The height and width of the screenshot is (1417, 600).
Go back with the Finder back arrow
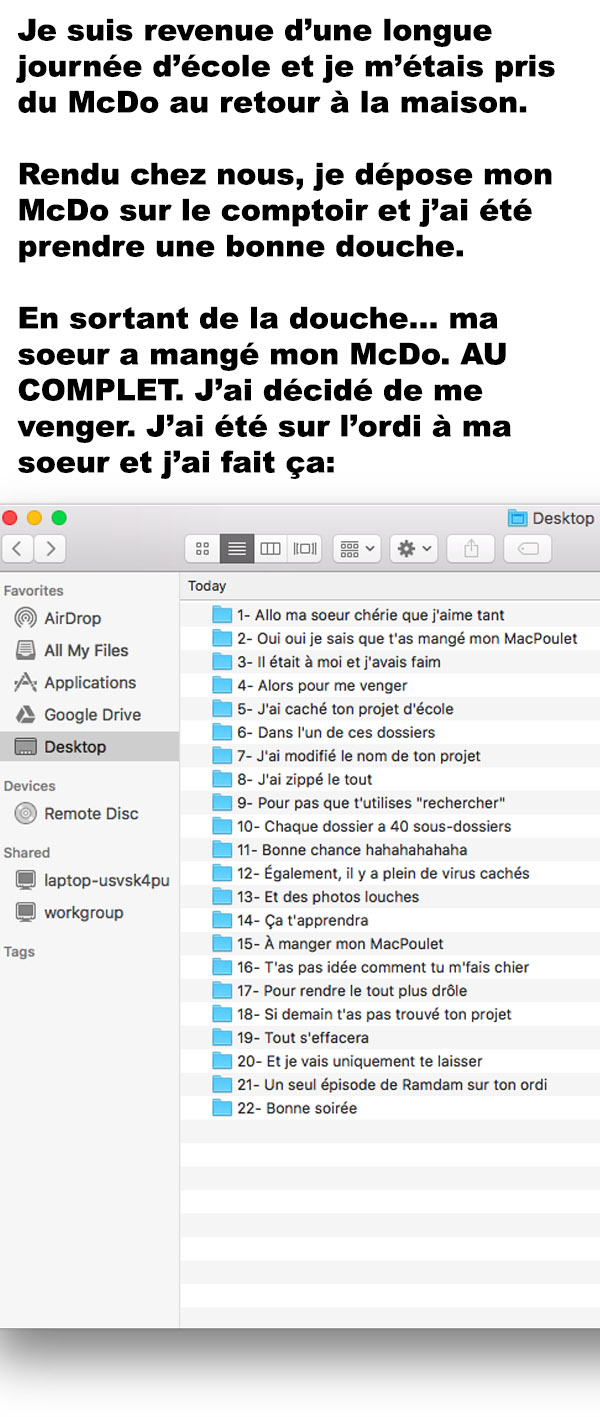(17, 548)
